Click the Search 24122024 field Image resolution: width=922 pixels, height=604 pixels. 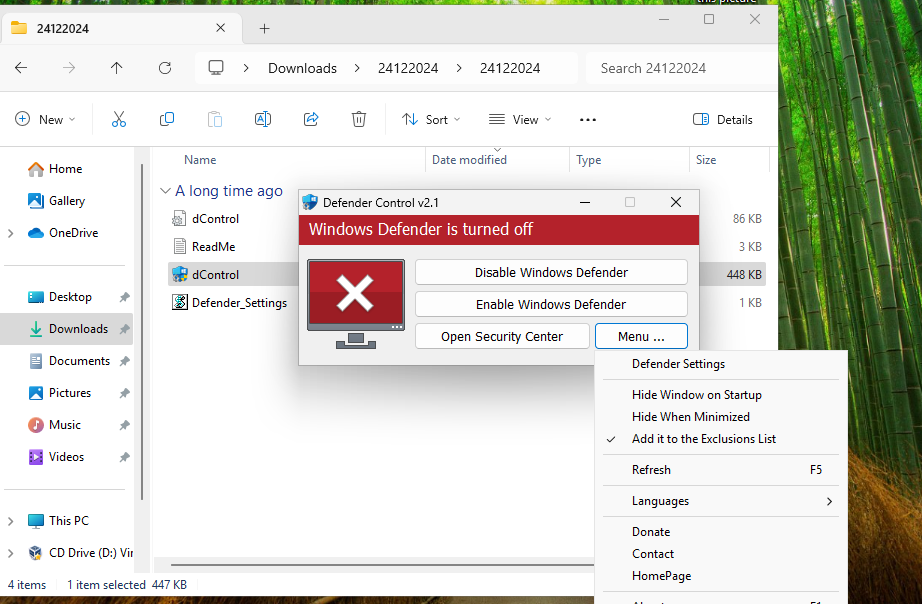(682, 68)
